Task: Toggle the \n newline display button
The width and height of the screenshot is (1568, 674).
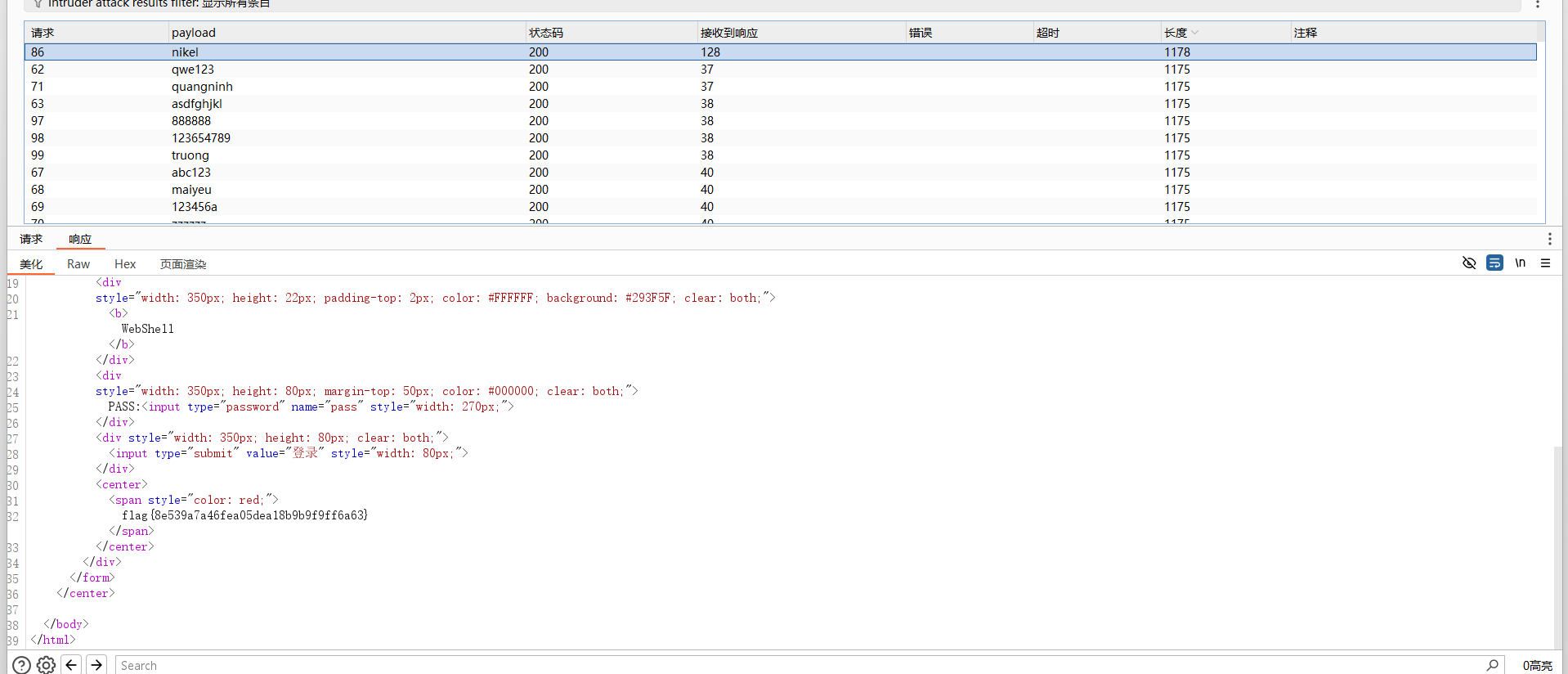Action: click(1520, 263)
